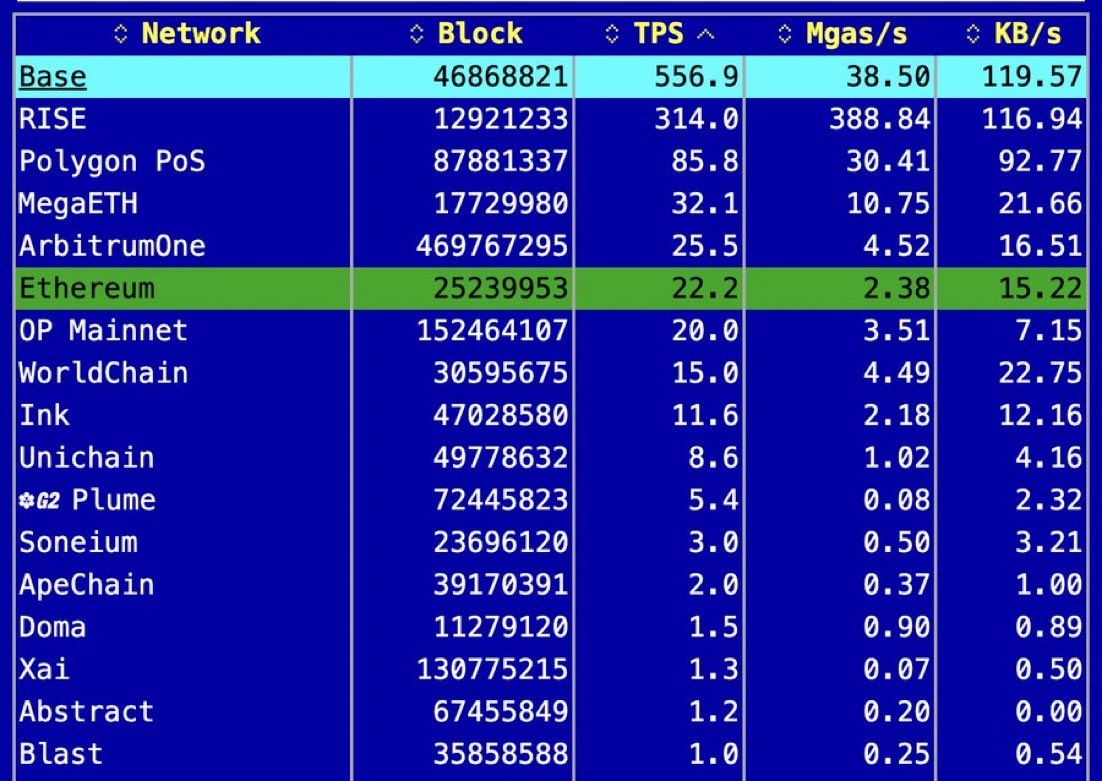Click the sort arrows icon beside TPS

612,34
